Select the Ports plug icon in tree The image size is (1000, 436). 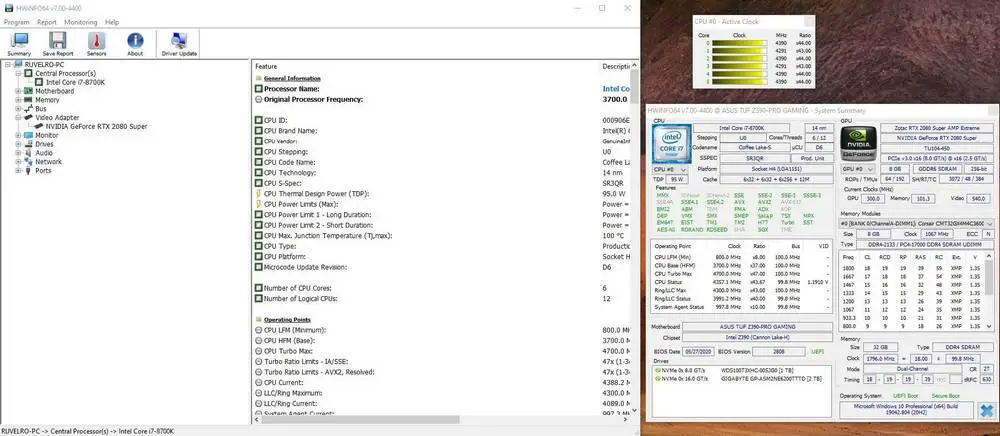pos(29,171)
